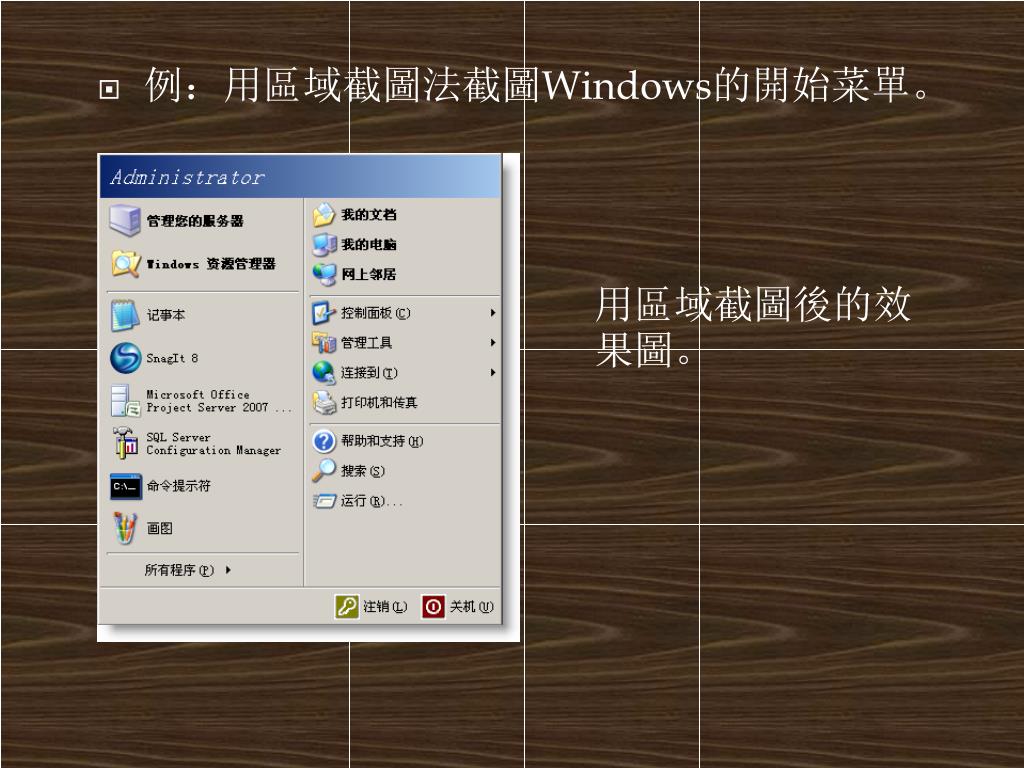
Task: Click the 连接到 globe icon
Action: (324, 373)
